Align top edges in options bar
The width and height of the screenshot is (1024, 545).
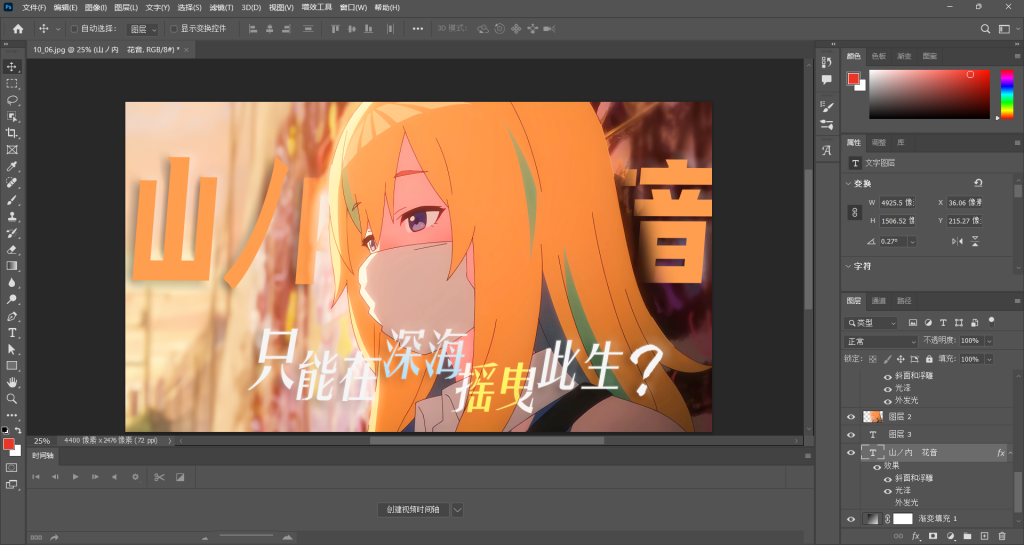tap(335, 29)
